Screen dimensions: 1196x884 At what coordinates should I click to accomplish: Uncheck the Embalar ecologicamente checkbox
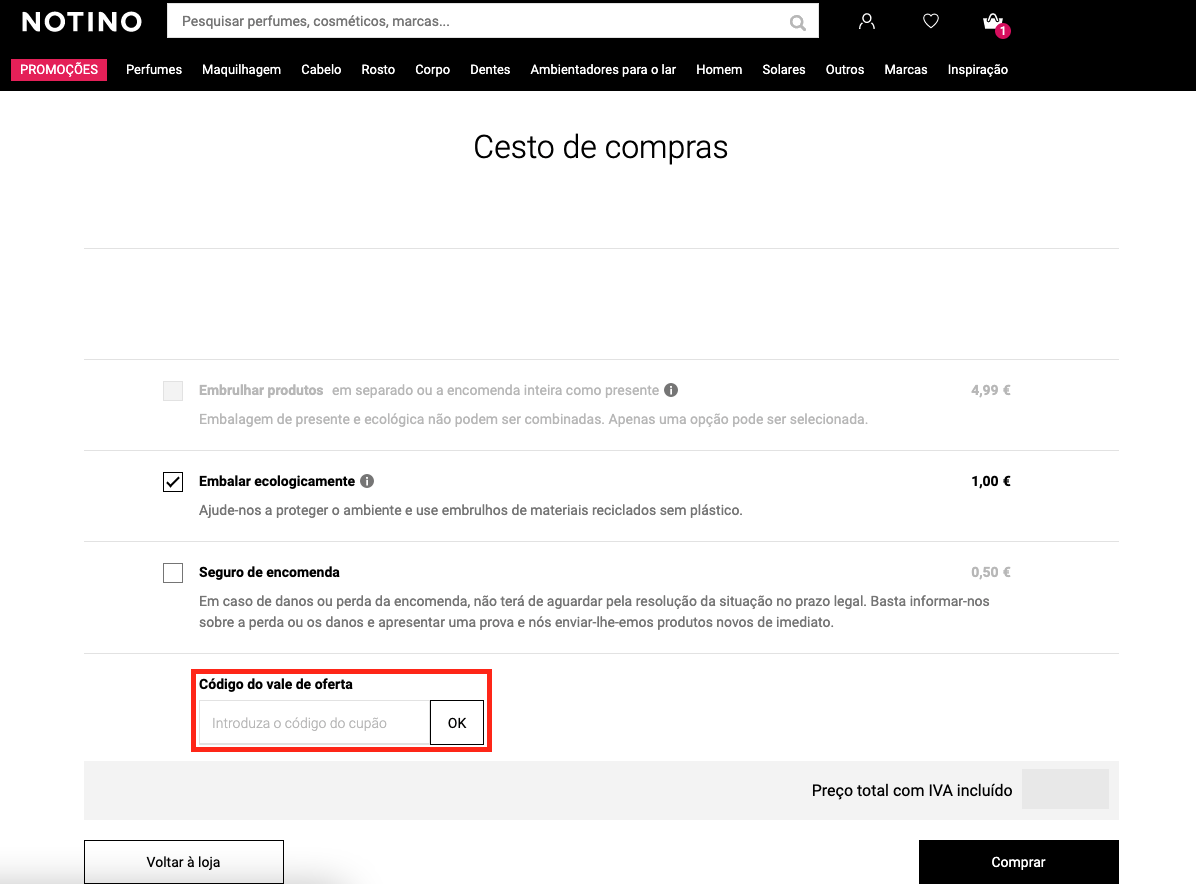pos(173,482)
